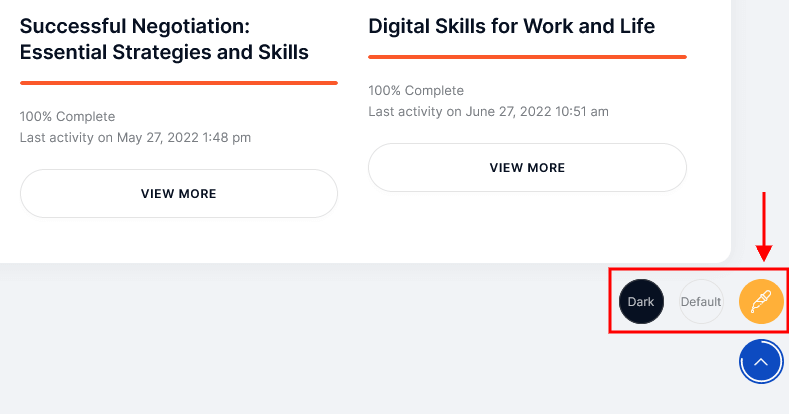Open the Successful Negotiation course title
Screen dimensions: 789x414
point(164,39)
